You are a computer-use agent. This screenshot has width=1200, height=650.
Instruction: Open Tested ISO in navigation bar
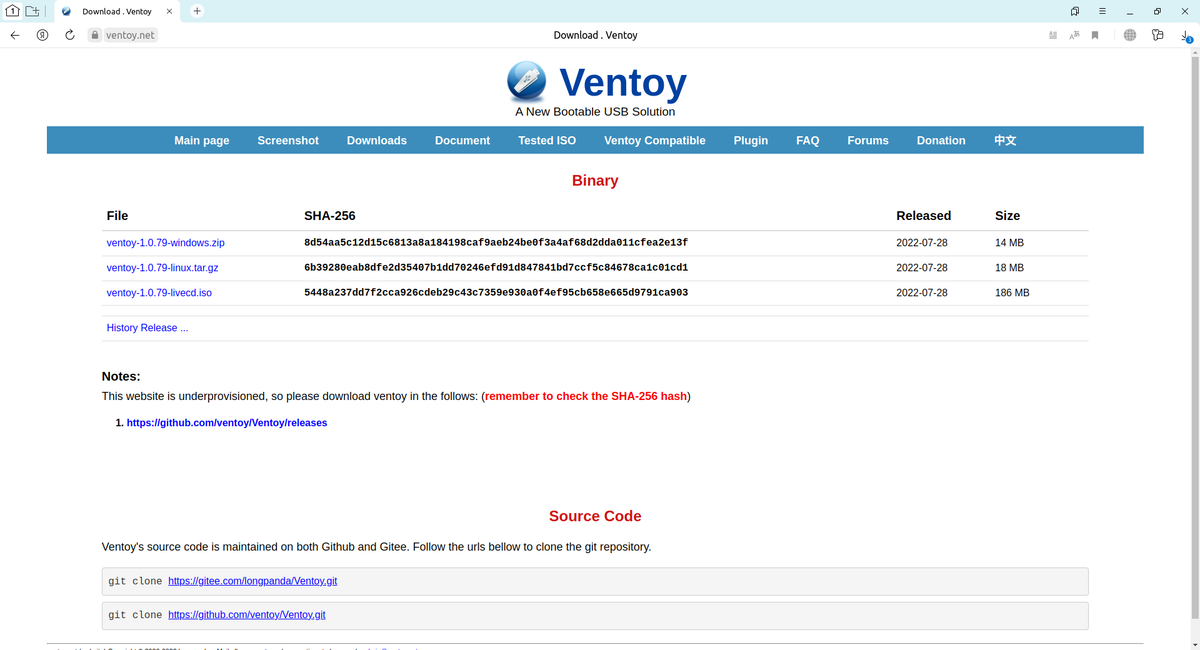click(x=547, y=141)
